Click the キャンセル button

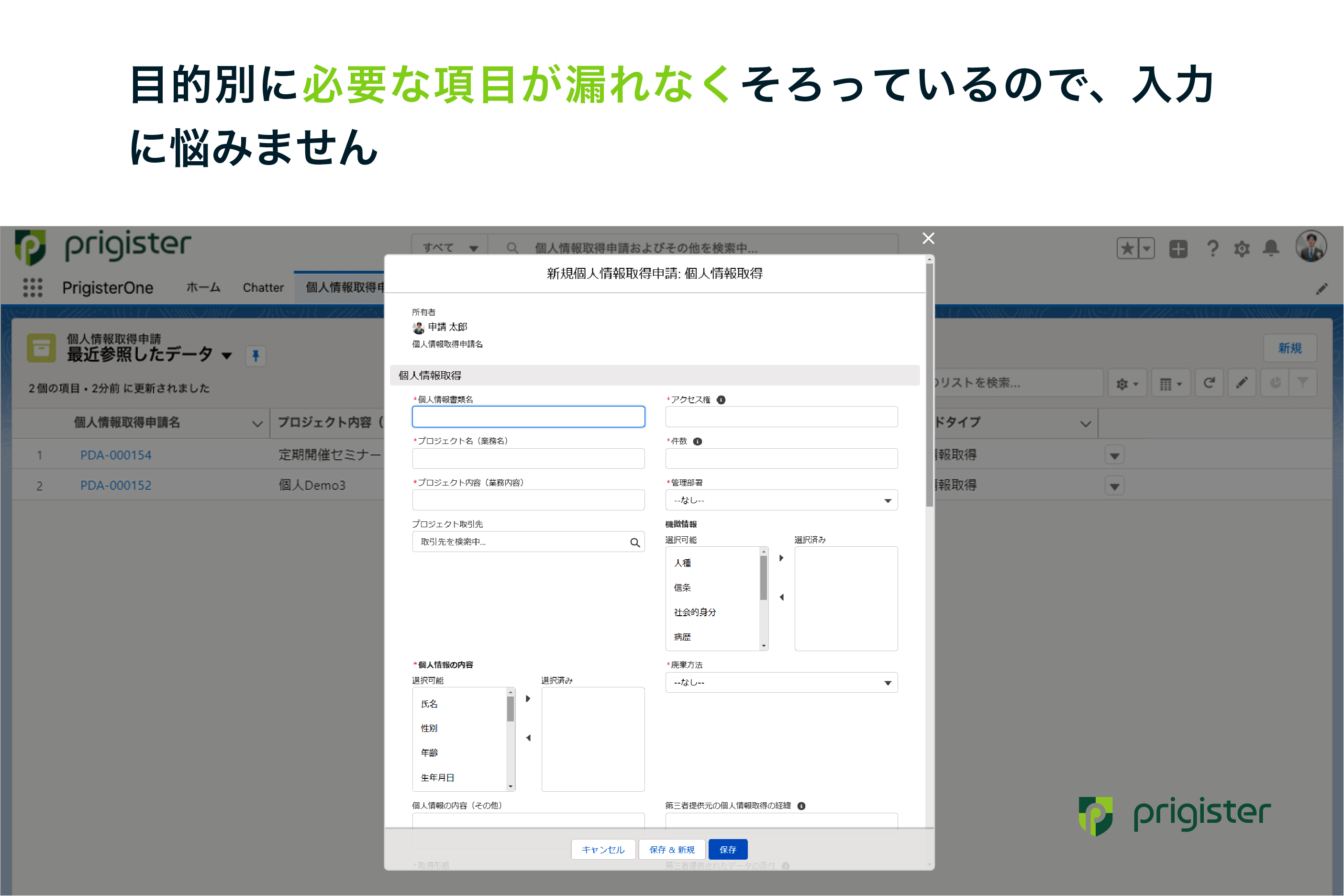point(603,850)
